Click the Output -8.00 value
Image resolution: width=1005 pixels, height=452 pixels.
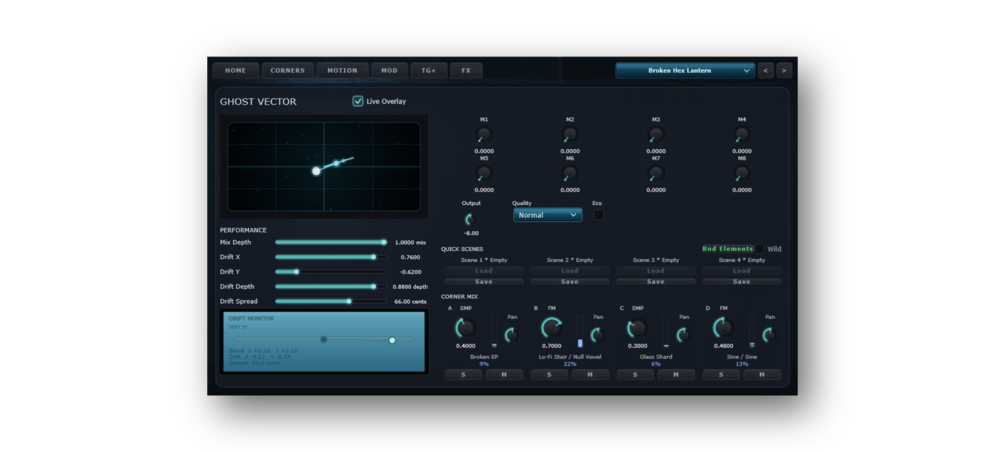471,233
